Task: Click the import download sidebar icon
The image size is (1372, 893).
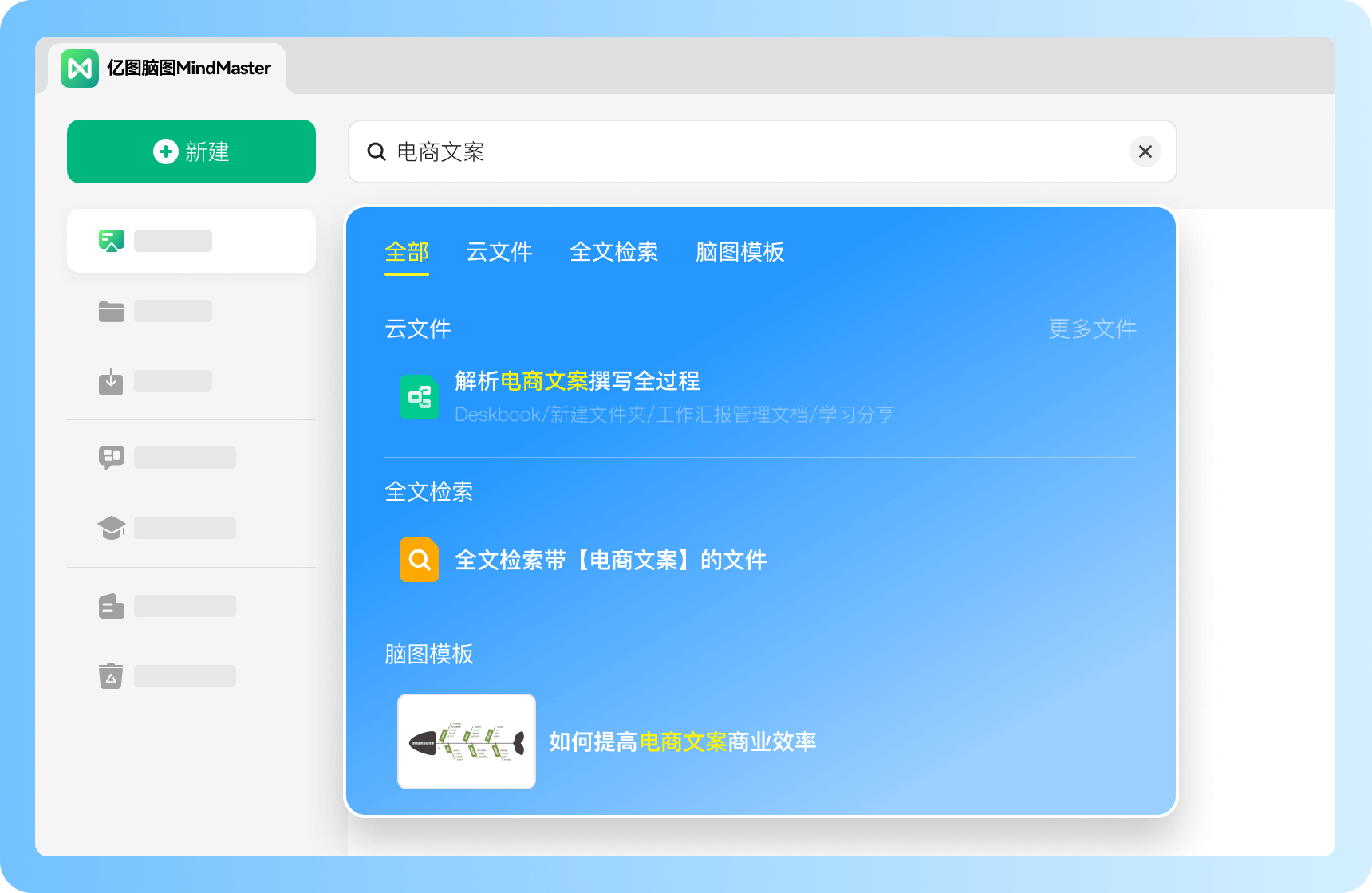Action: click(111, 381)
